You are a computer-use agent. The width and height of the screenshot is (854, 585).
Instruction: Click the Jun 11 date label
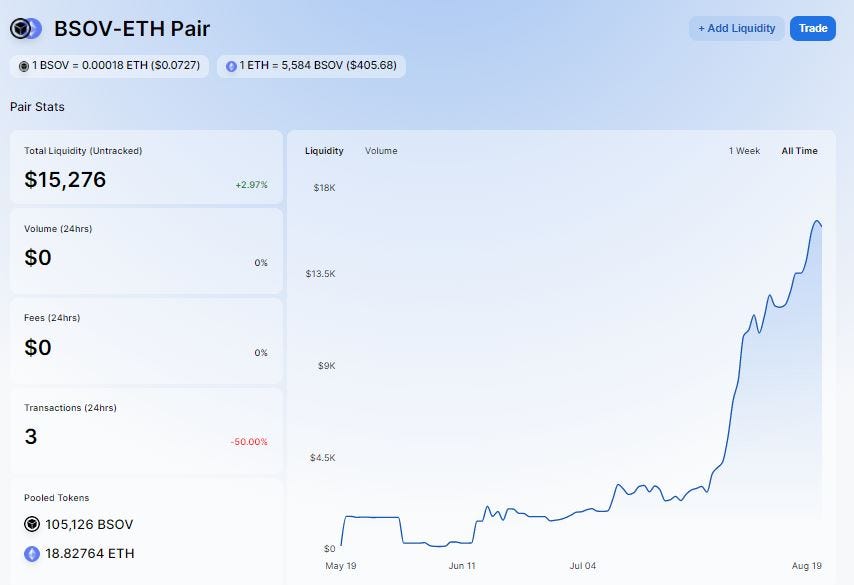[462, 566]
